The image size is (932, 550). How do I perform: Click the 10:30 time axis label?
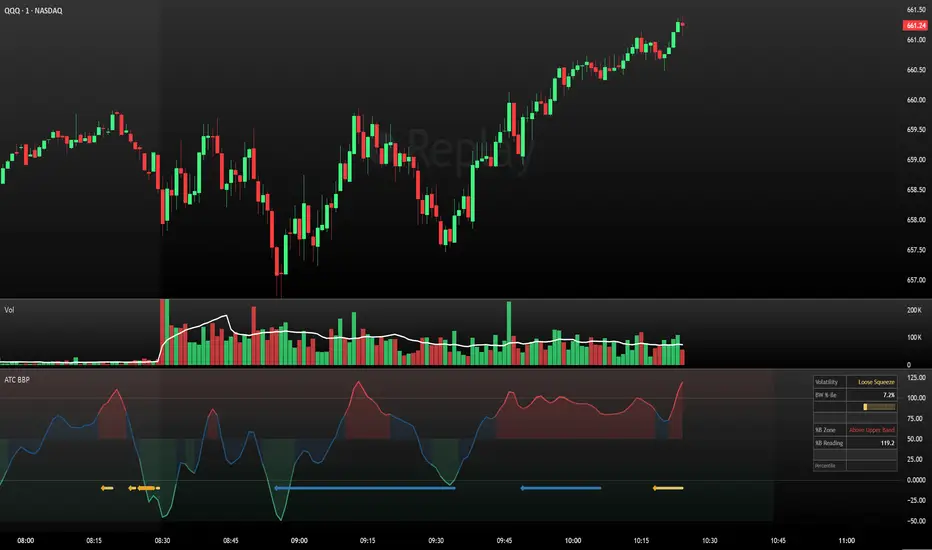(x=710, y=540)
